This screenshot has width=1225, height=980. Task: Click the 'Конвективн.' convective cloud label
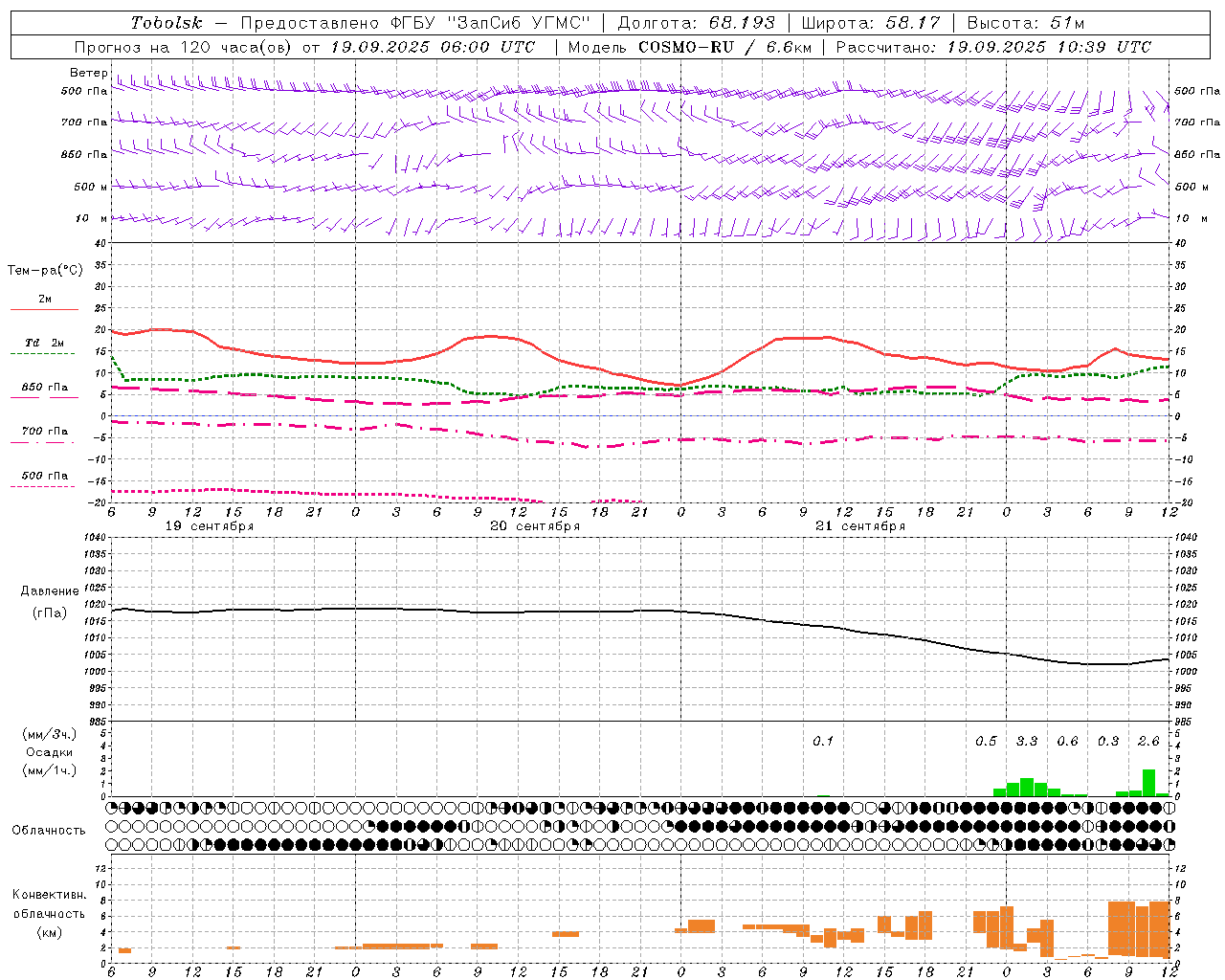pyautogui.click(x=50, y=895)
